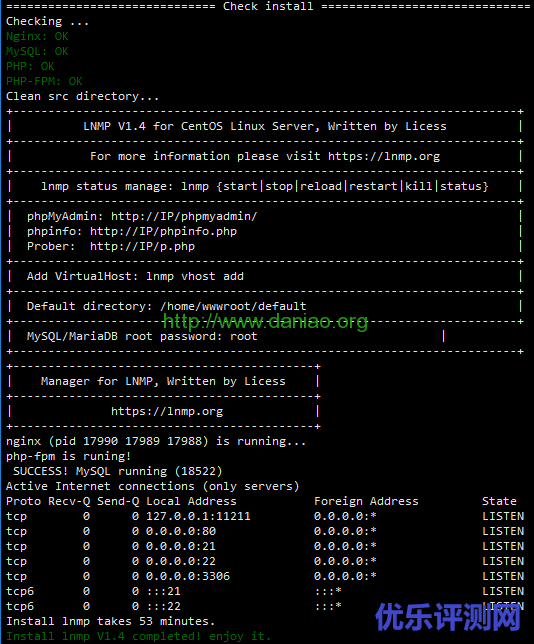Select local address 127.0.0.1:11211

click(x=198, y=516)
